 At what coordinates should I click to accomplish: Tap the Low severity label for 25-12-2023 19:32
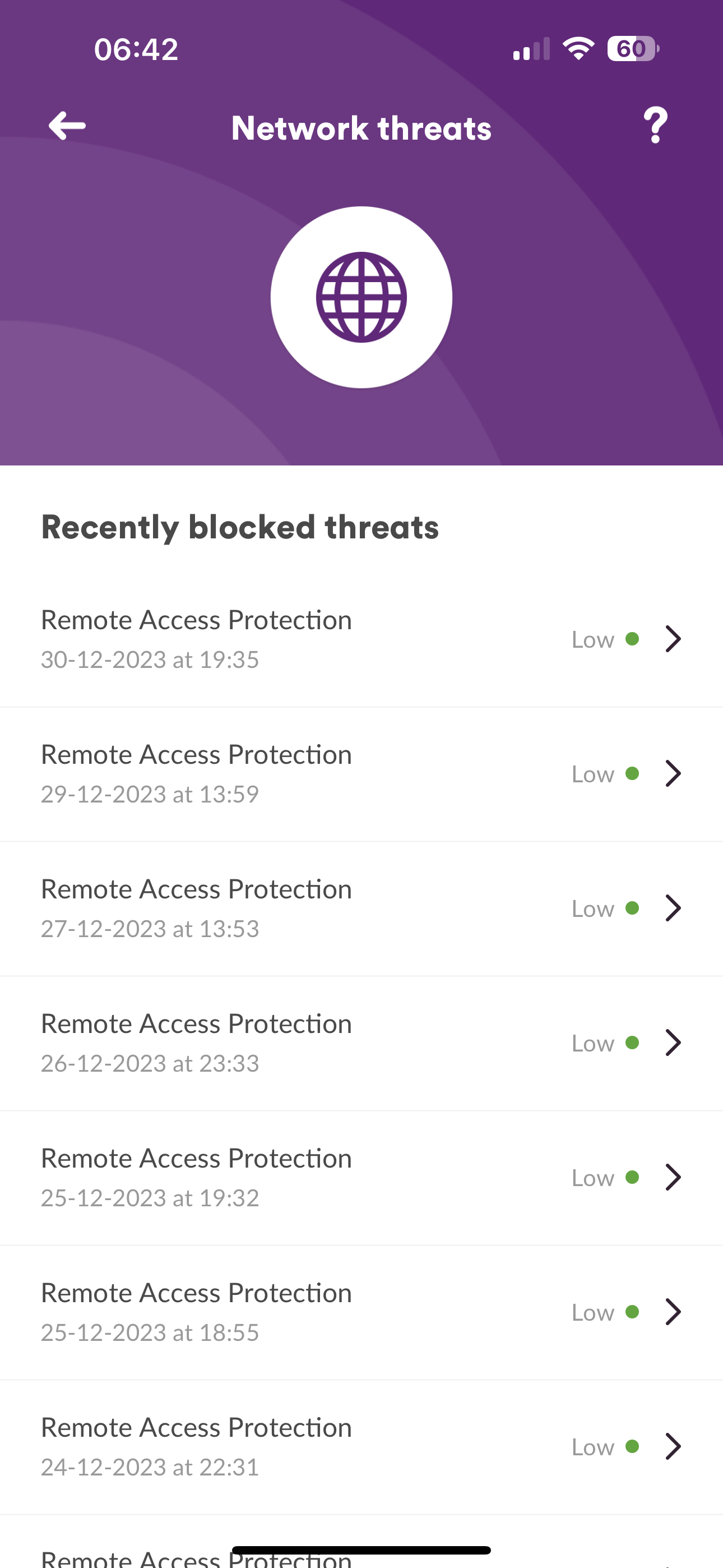pyautogui.click(x=593, y=1178)
